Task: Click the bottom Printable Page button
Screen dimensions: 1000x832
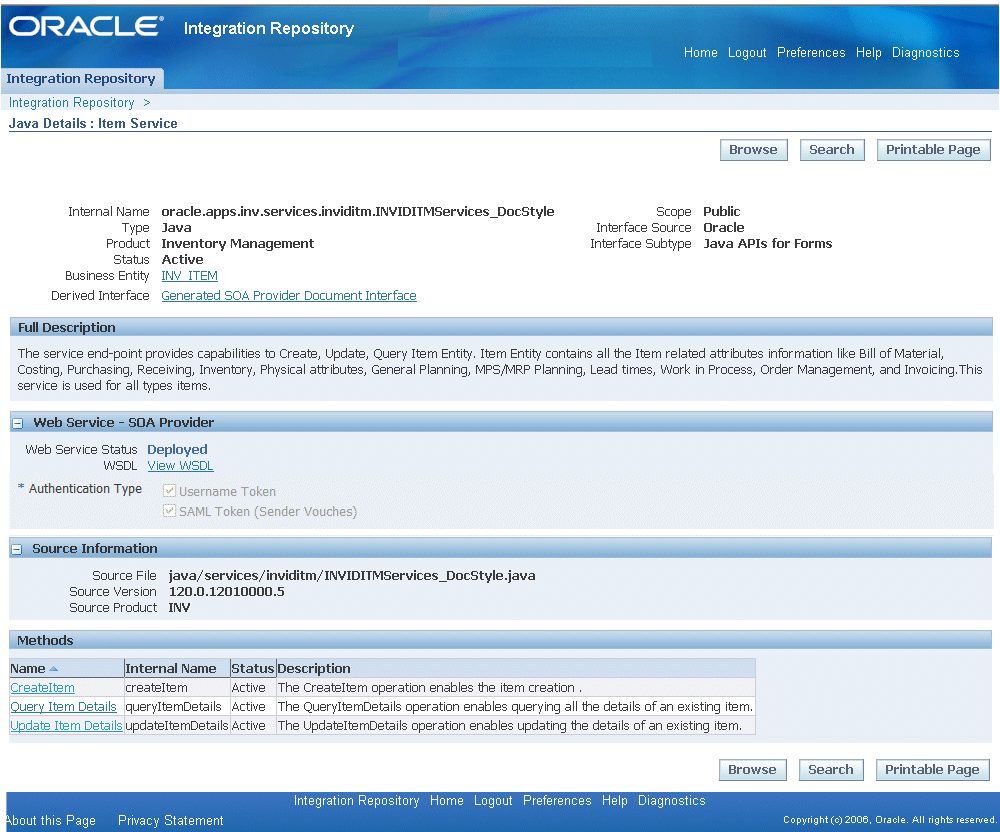Action: tap(932, 770)
